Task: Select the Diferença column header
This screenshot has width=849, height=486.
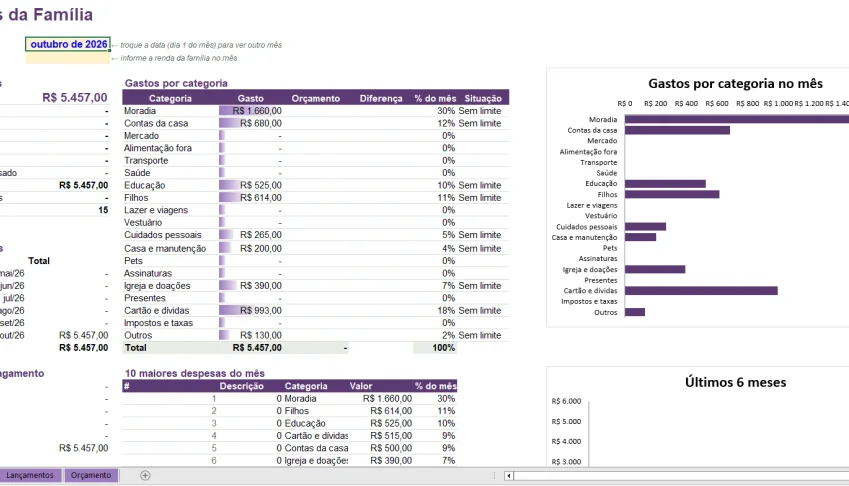Action: (381, 98)
